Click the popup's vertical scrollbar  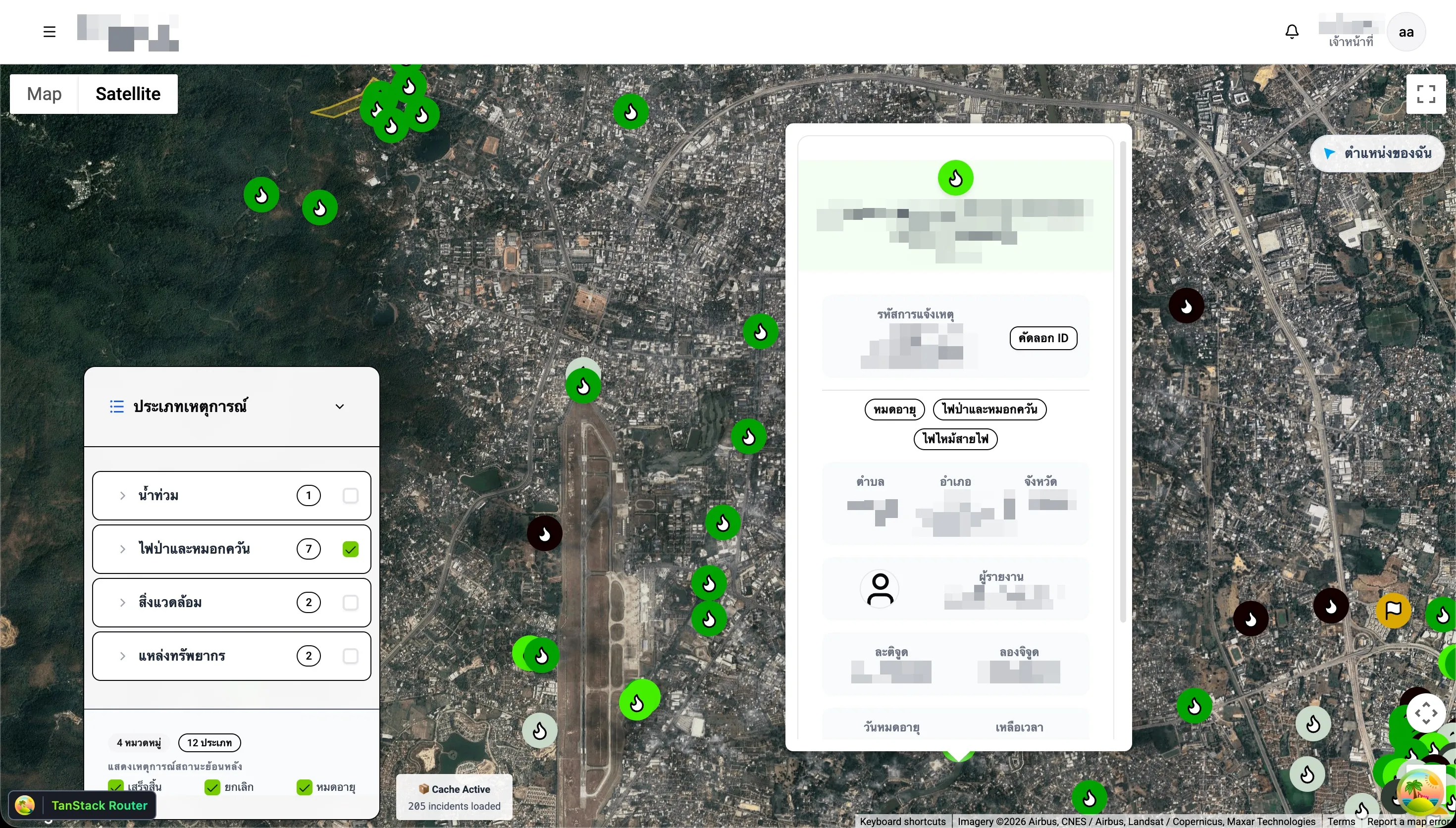click(1122, 381)
